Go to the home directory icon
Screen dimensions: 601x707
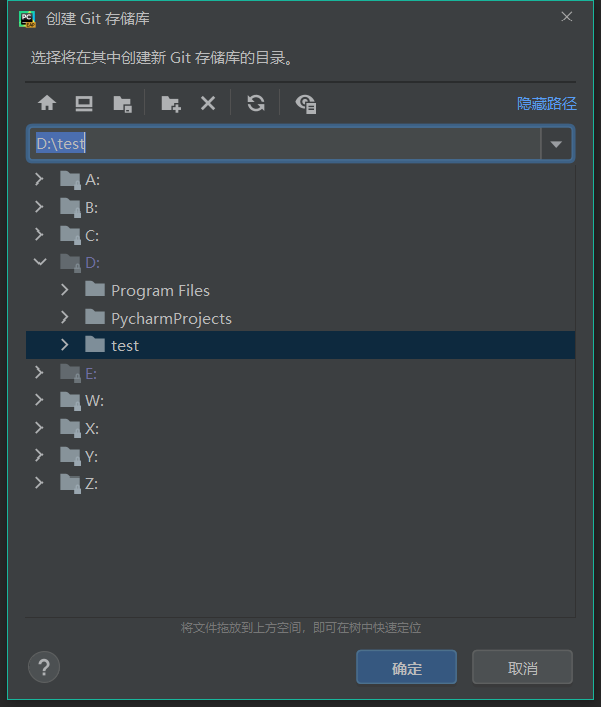[x=47, y=103]
